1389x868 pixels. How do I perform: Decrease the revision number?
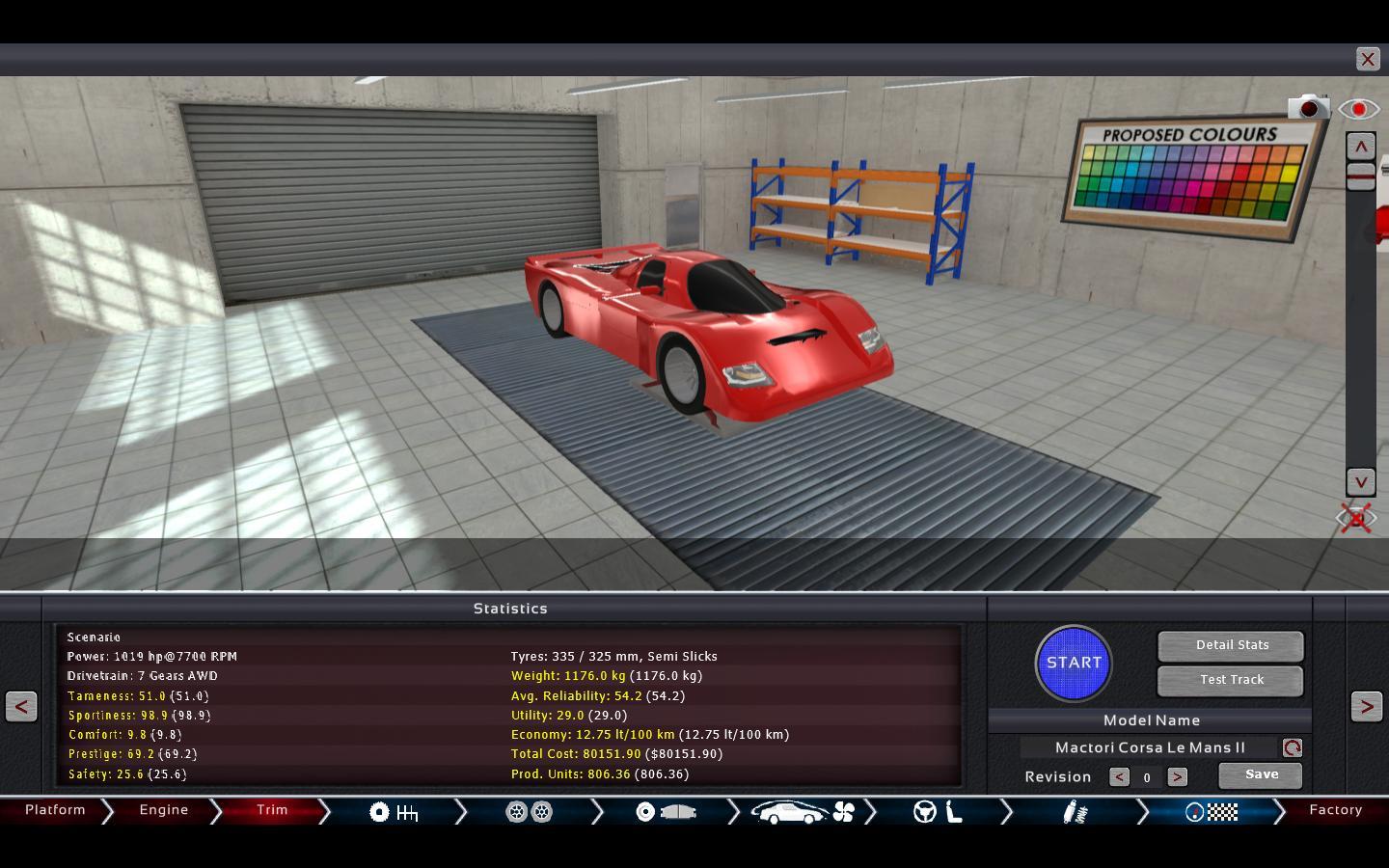point(1119,776)
